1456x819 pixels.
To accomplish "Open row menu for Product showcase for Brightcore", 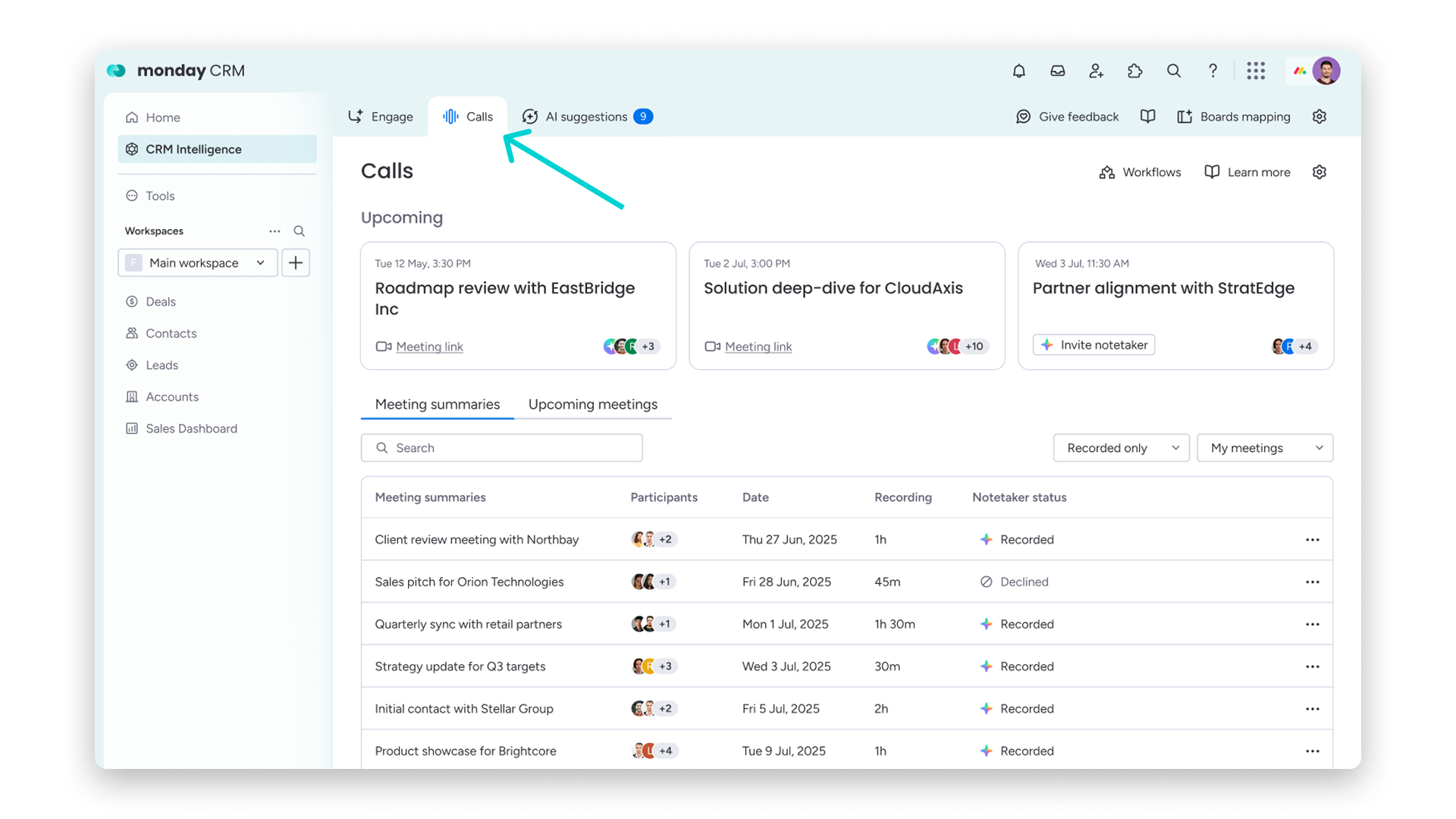I will click(x=1313, y=751).
